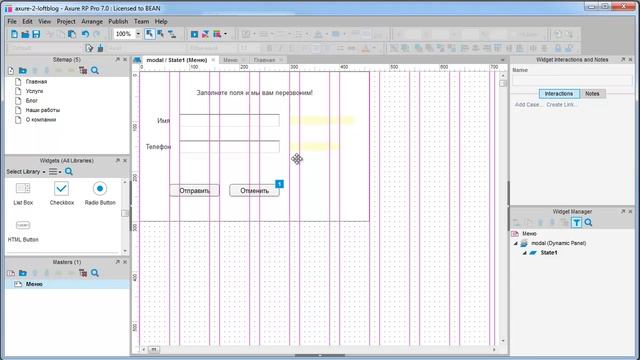
Task: Add a folder in Sitemap panel
Action: tap(22, 71)
